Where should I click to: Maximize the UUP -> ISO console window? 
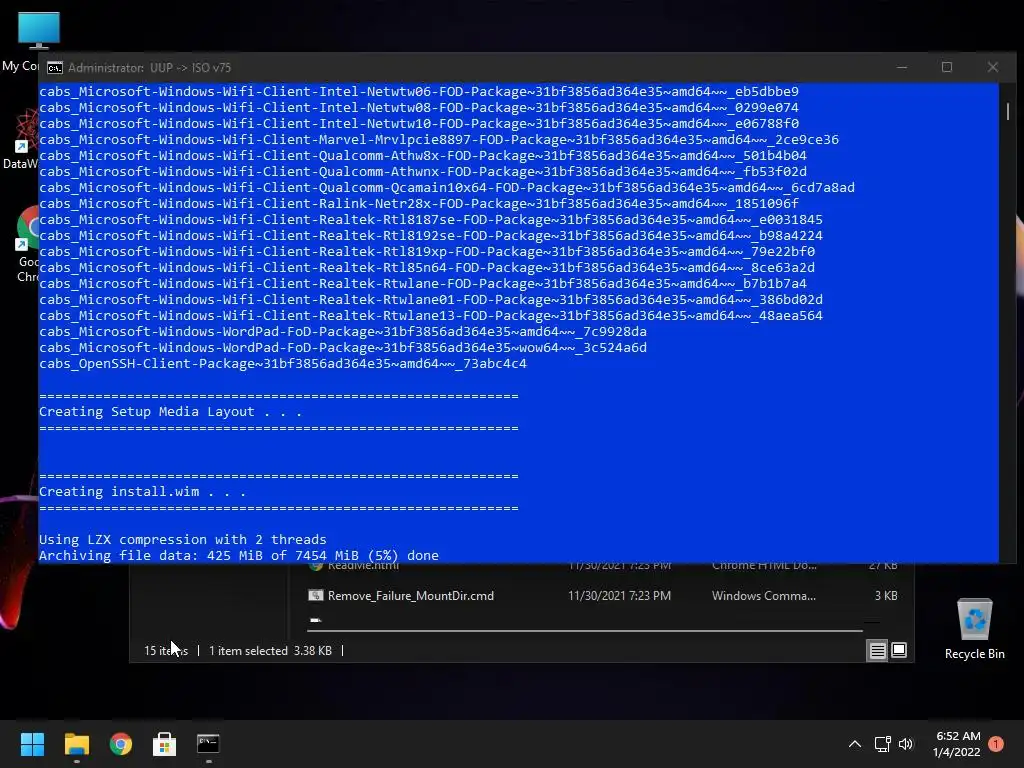point(947,67)
